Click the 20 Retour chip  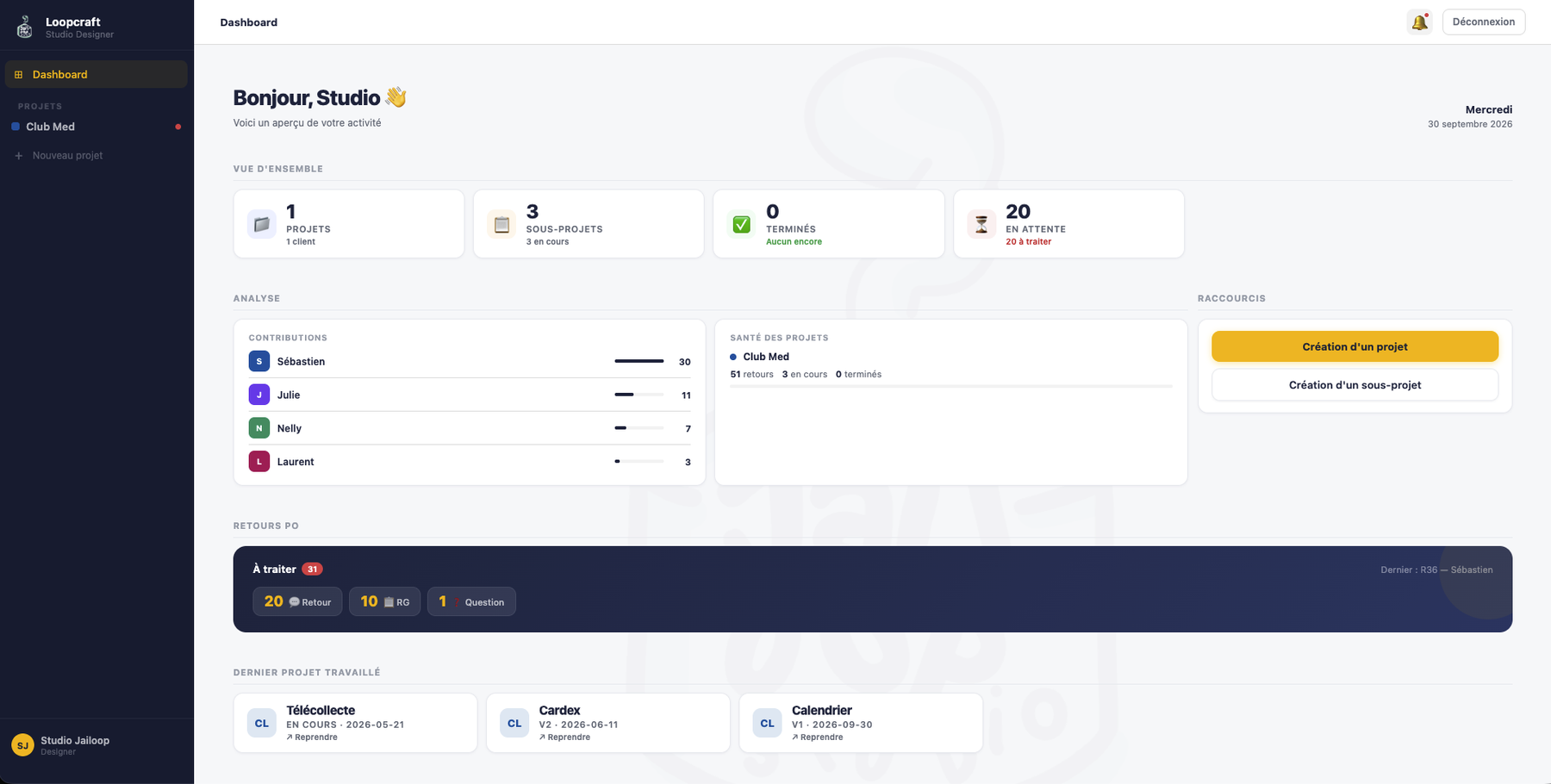click(297, 601)
